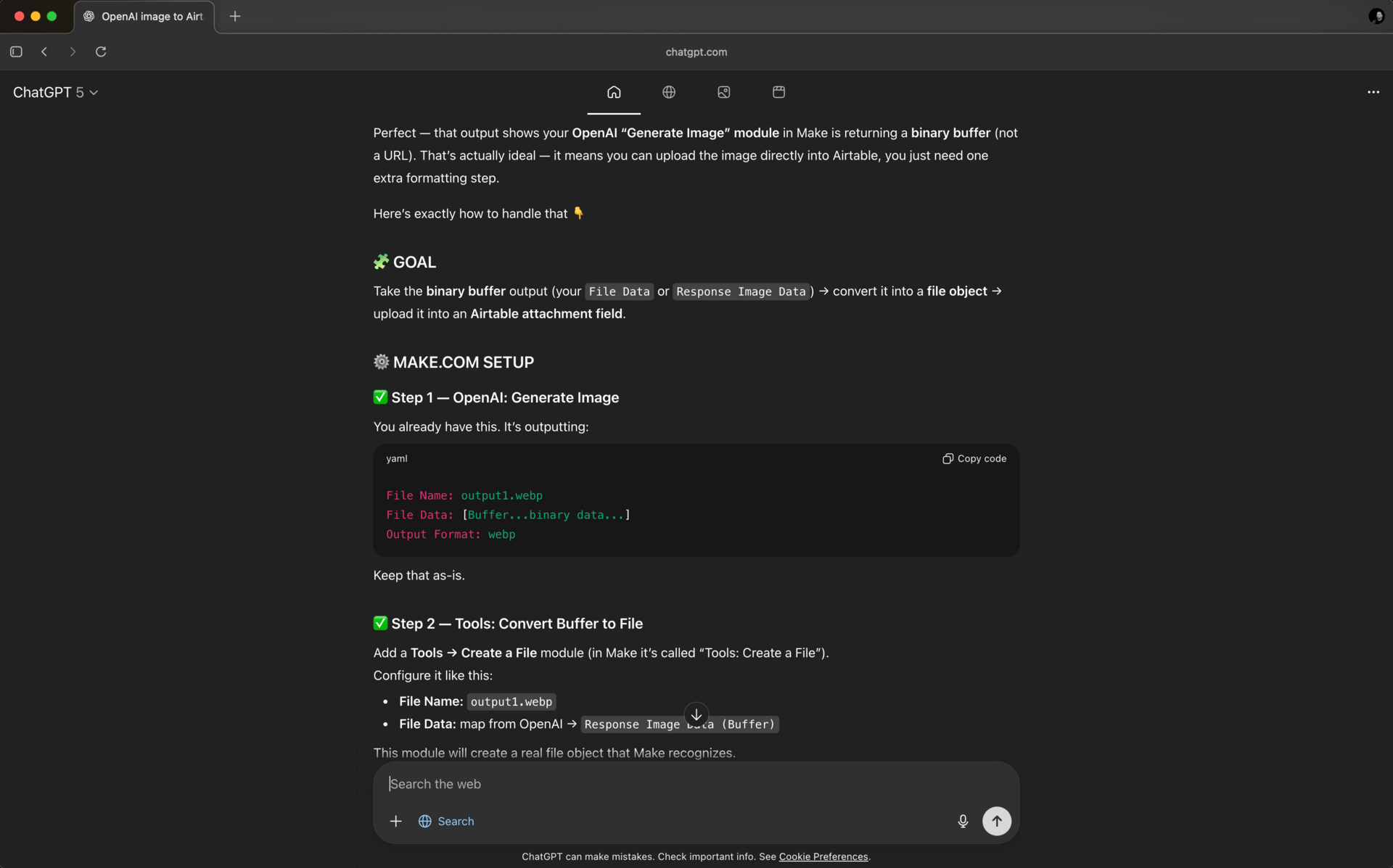
Task: Toggle the Search web mode chip
Action: click(446, 821)
